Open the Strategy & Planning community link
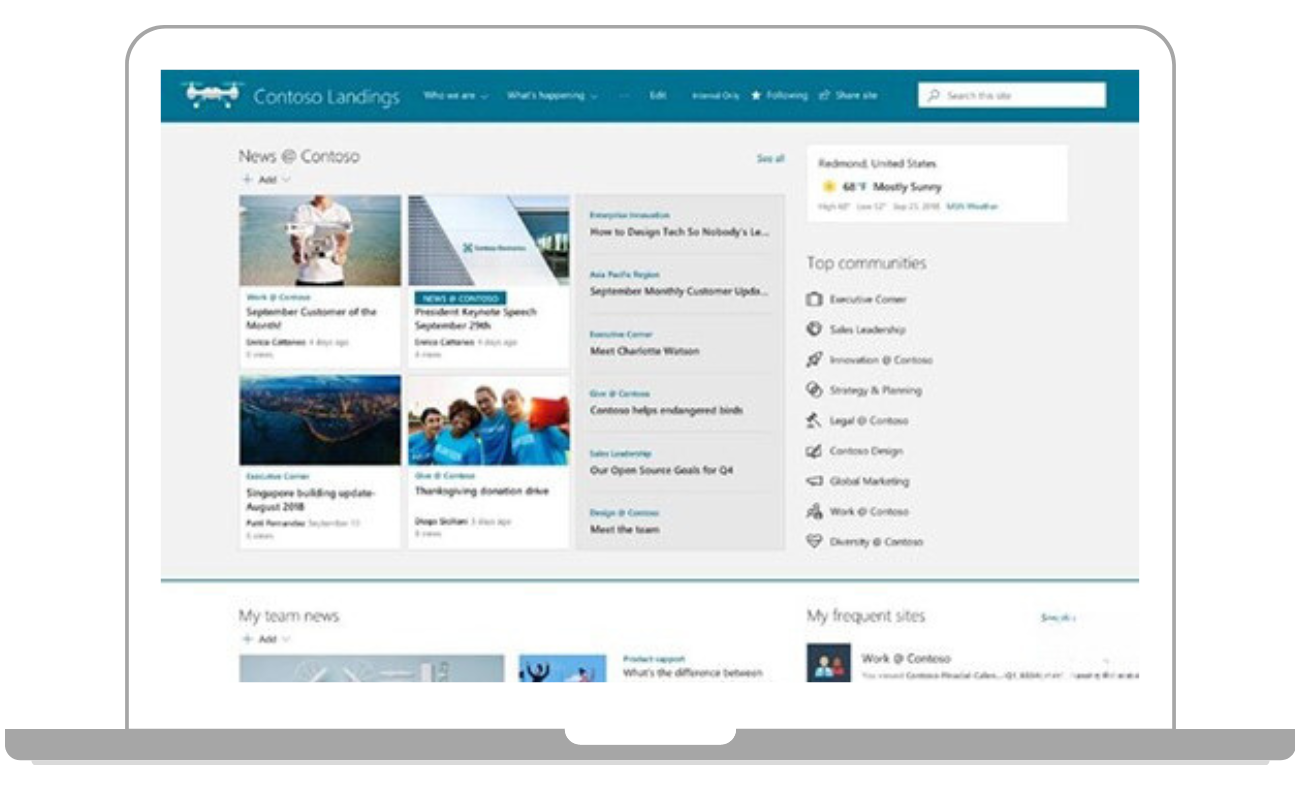1300x790 pixels. 876,390
